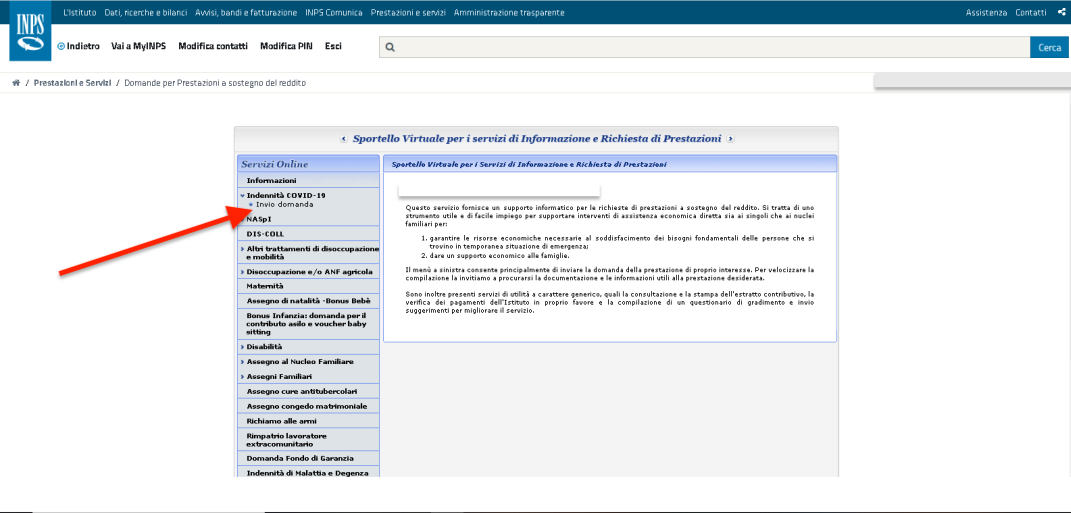Screen dimensions: 1071x513
Task: Click the right arrow beside Sportello Virtuale title
Action: [x=730, y=139]
